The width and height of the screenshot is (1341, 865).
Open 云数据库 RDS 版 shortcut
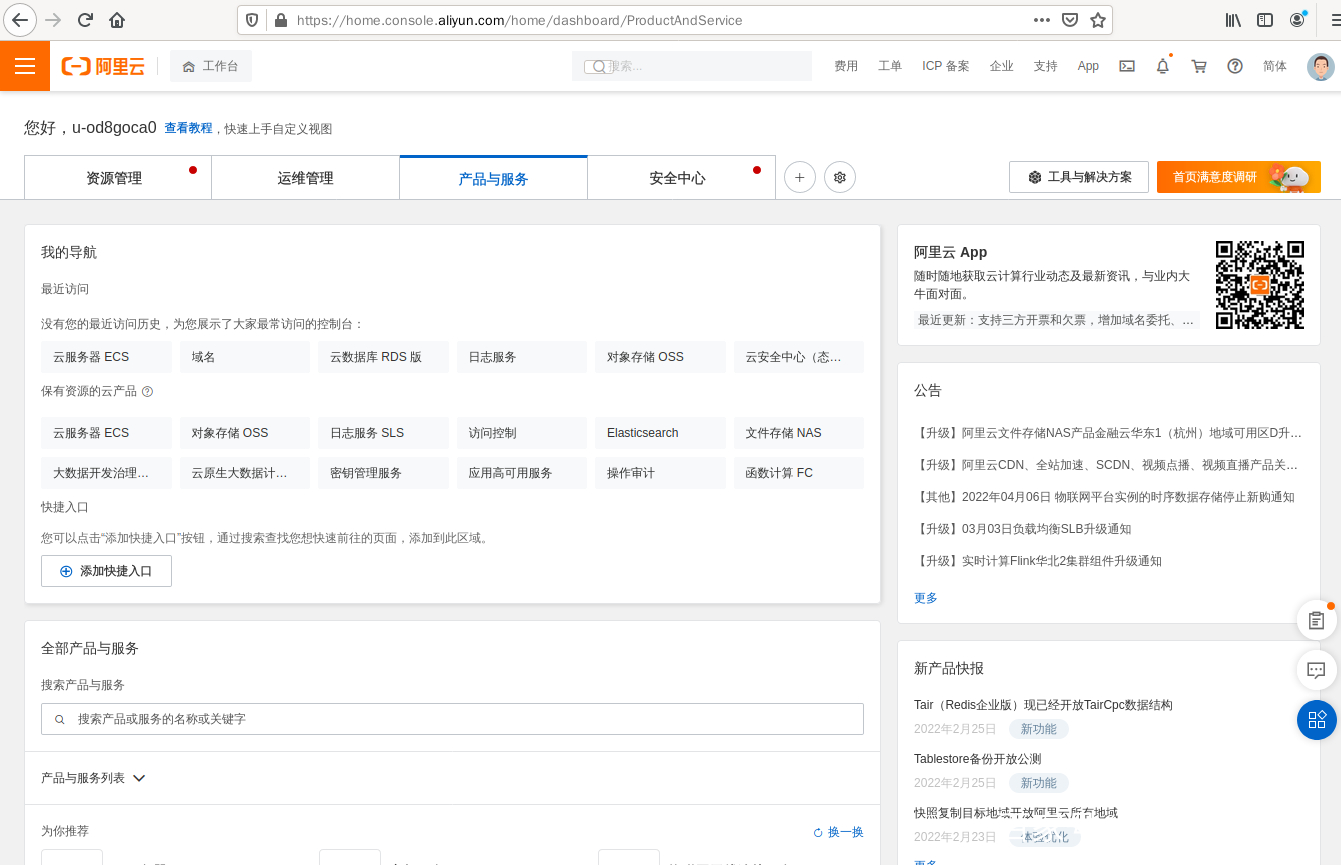tap(383, 357)
